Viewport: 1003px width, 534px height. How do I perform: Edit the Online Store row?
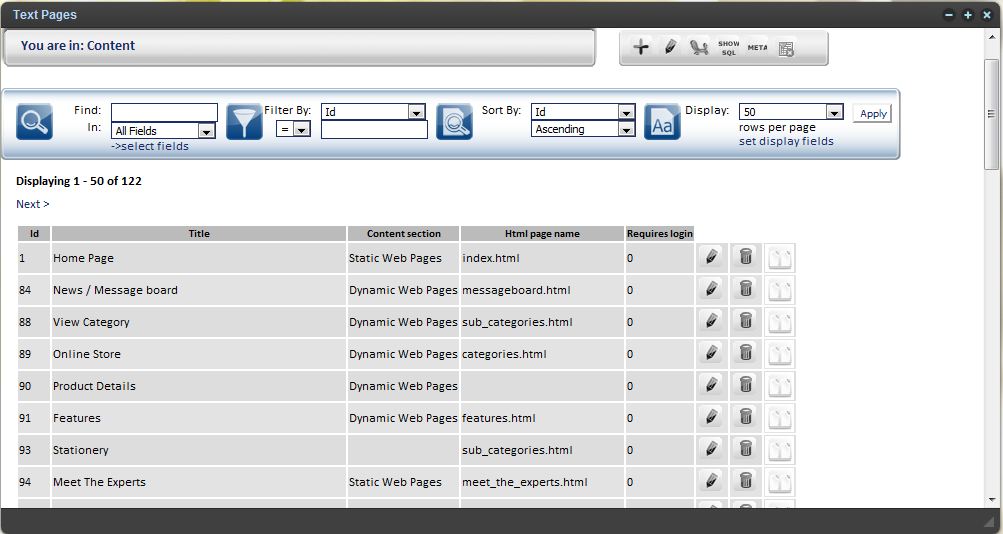point(711,354)
